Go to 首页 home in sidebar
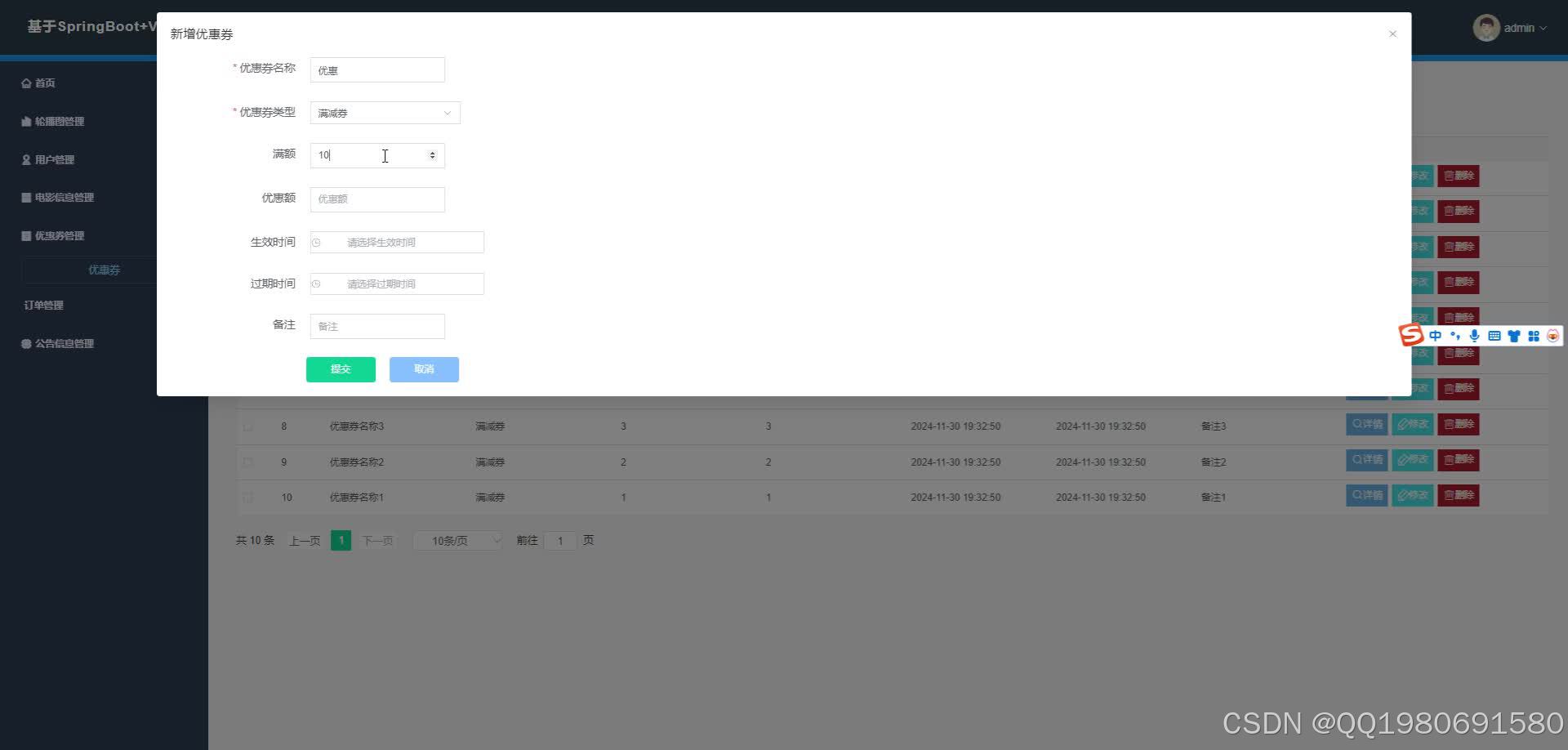1568x750 pixels. coord(38,83)
